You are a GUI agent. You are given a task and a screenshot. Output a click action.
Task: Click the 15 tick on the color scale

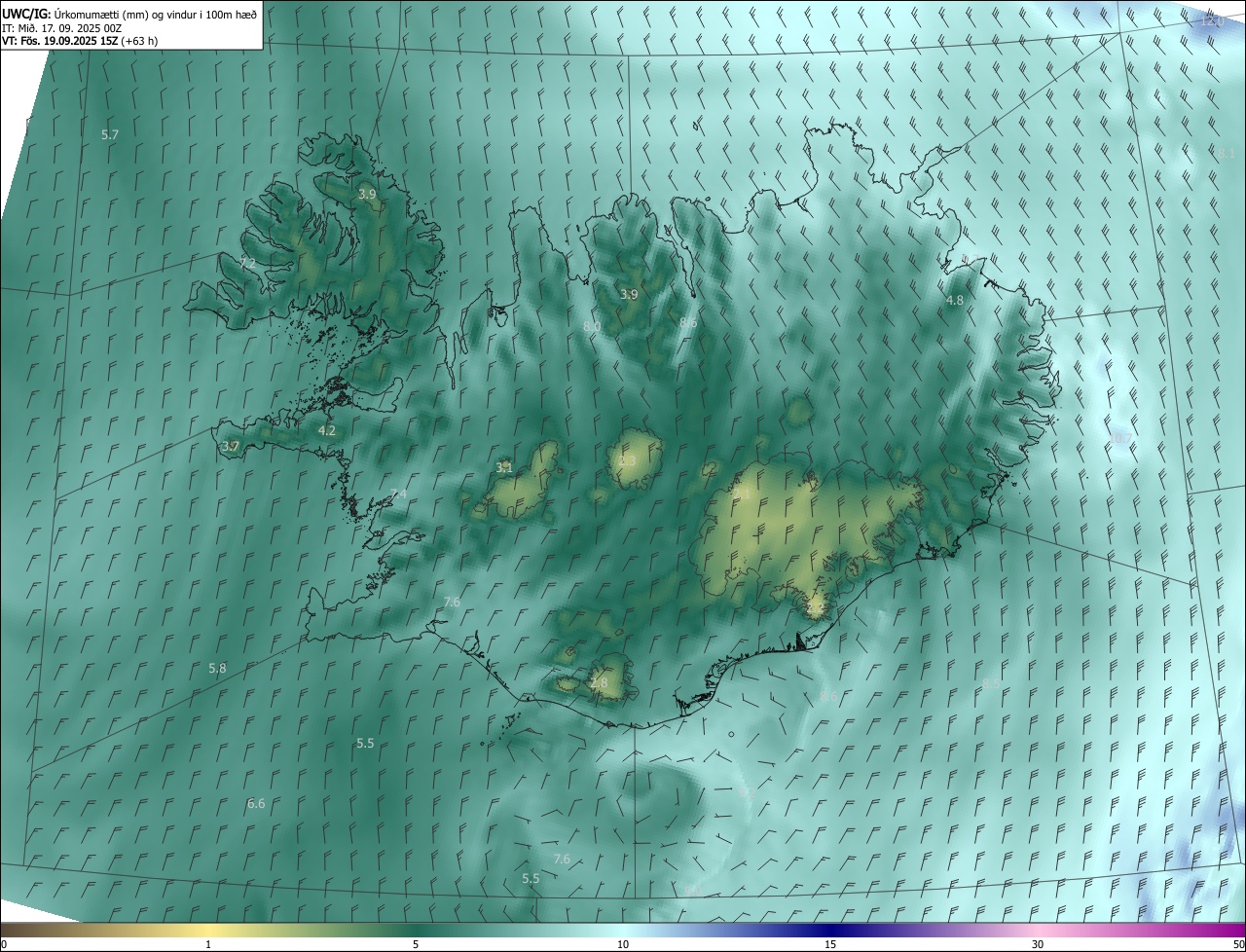pyautogui.click(x=830, y=944)
